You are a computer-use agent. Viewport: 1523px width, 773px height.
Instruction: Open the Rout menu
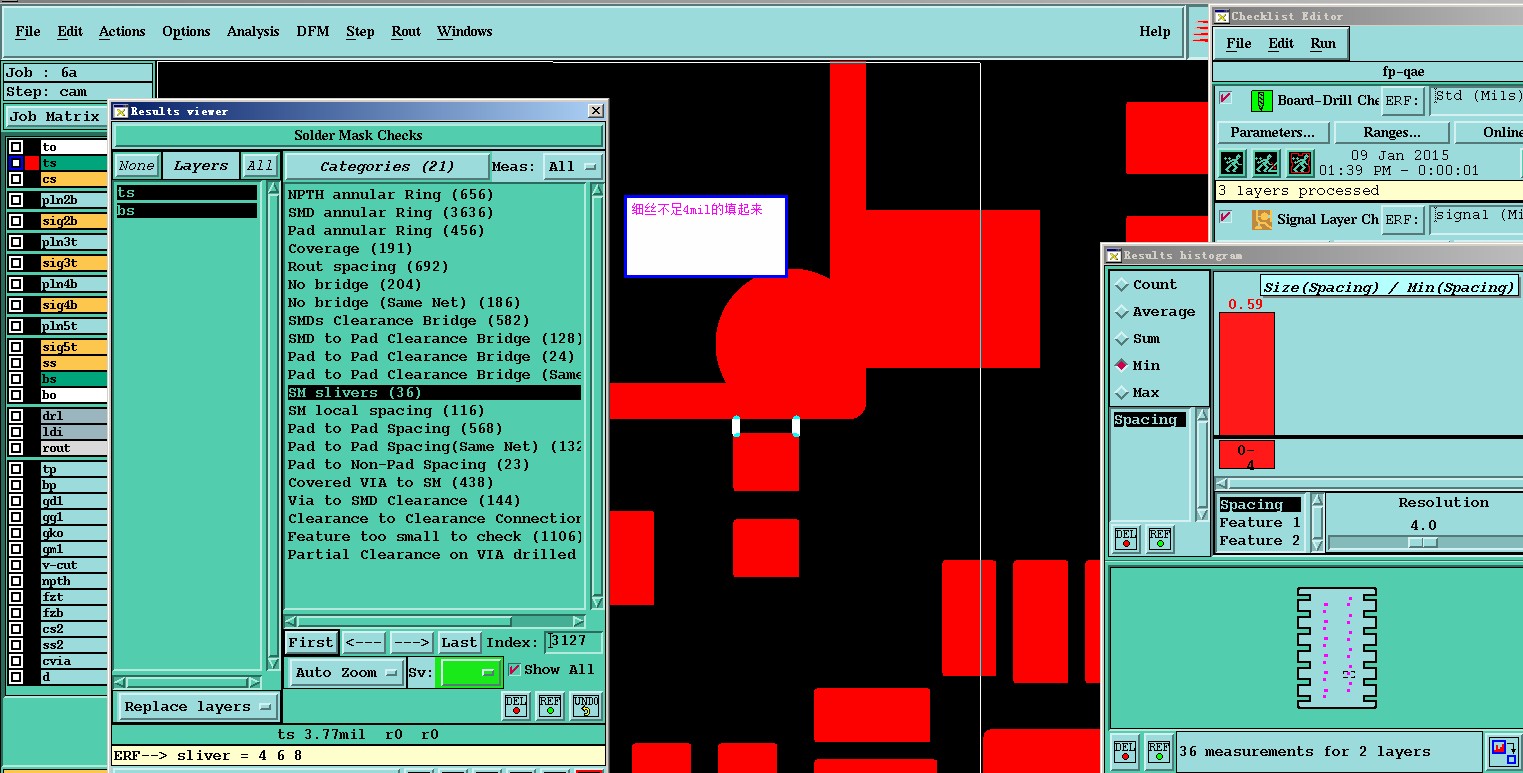pos(406,31)
